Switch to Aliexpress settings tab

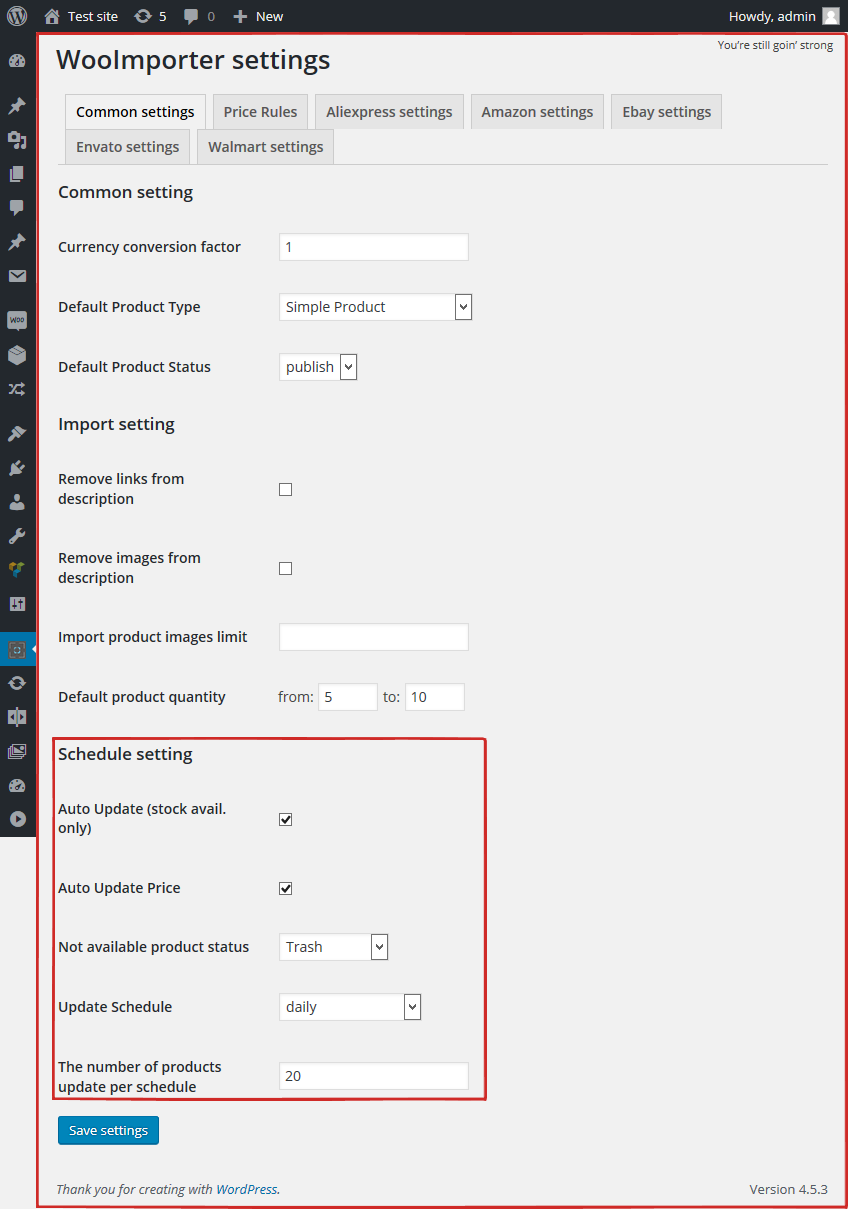pyautogui.click(x=389, y=112)
